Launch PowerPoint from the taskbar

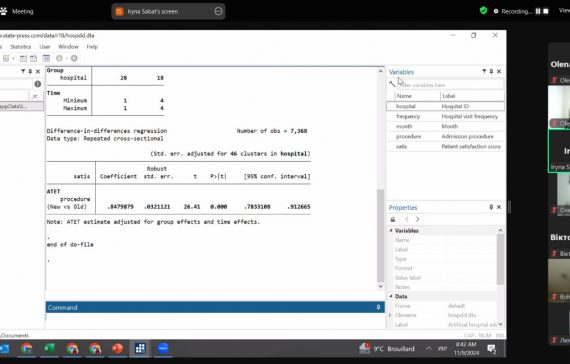[x=117, y=348]
